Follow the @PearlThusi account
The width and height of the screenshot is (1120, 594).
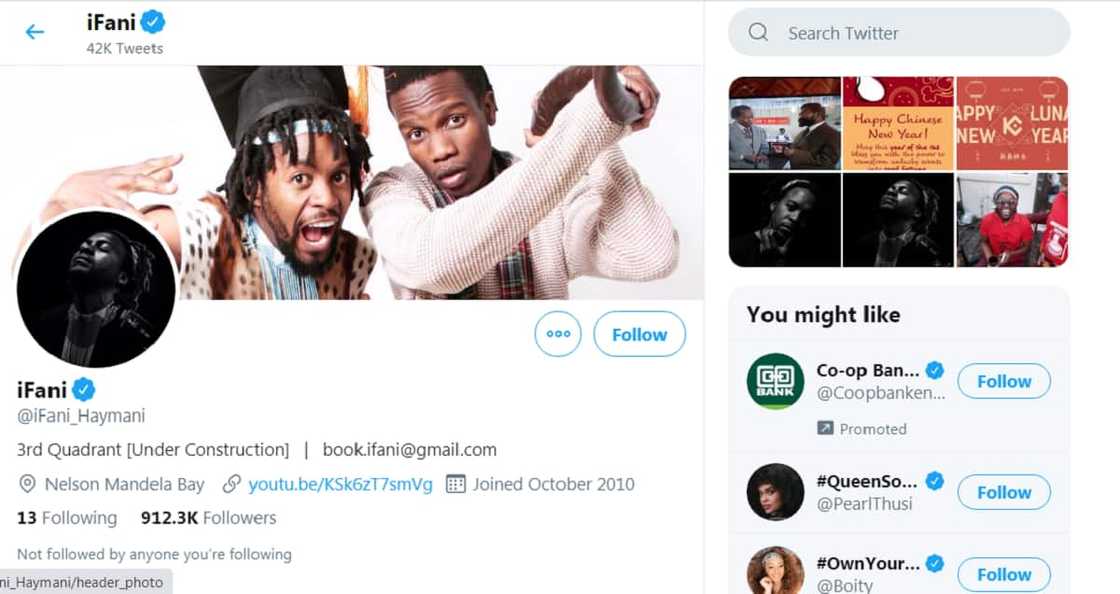[x=1003, y=492]
